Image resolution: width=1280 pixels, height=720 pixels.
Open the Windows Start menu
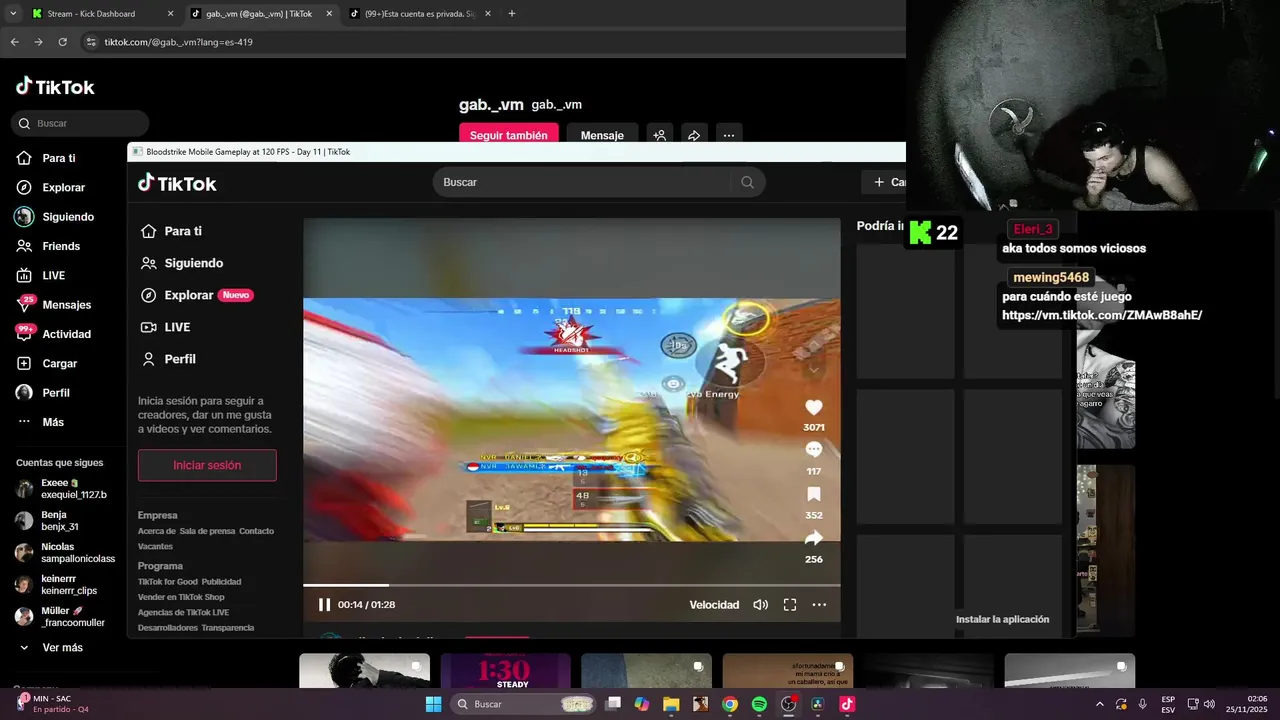(433, 704)
